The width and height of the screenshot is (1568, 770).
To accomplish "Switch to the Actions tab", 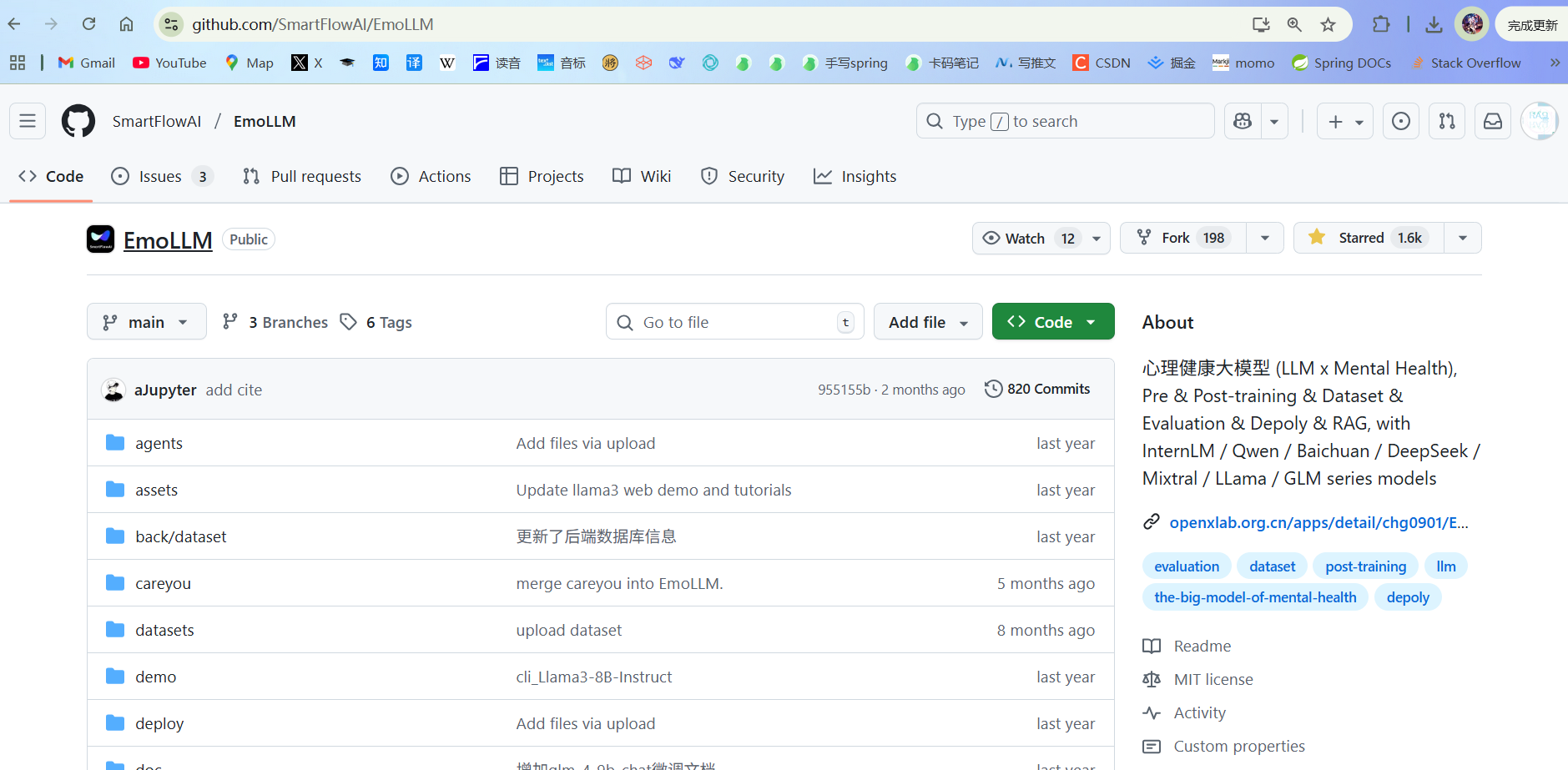I will click(431, 176).
